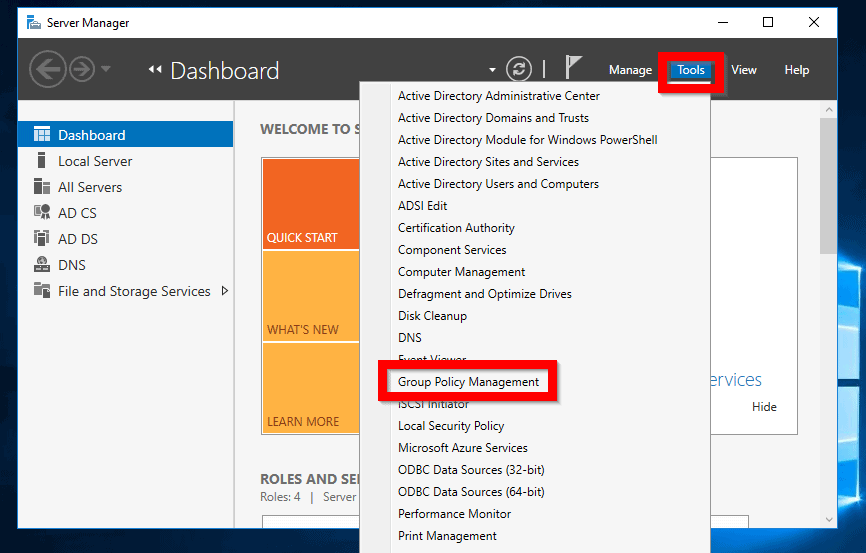This screenshot has width=866, height=553.
Task: Click the AD CS role icon
Action: 41,212
